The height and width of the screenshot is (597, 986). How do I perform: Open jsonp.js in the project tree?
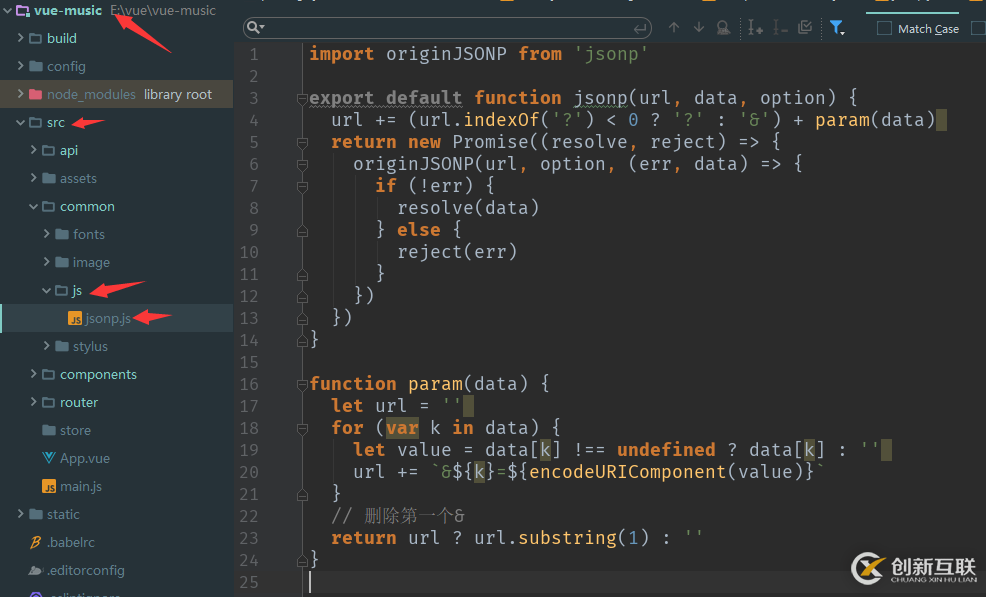107,318
